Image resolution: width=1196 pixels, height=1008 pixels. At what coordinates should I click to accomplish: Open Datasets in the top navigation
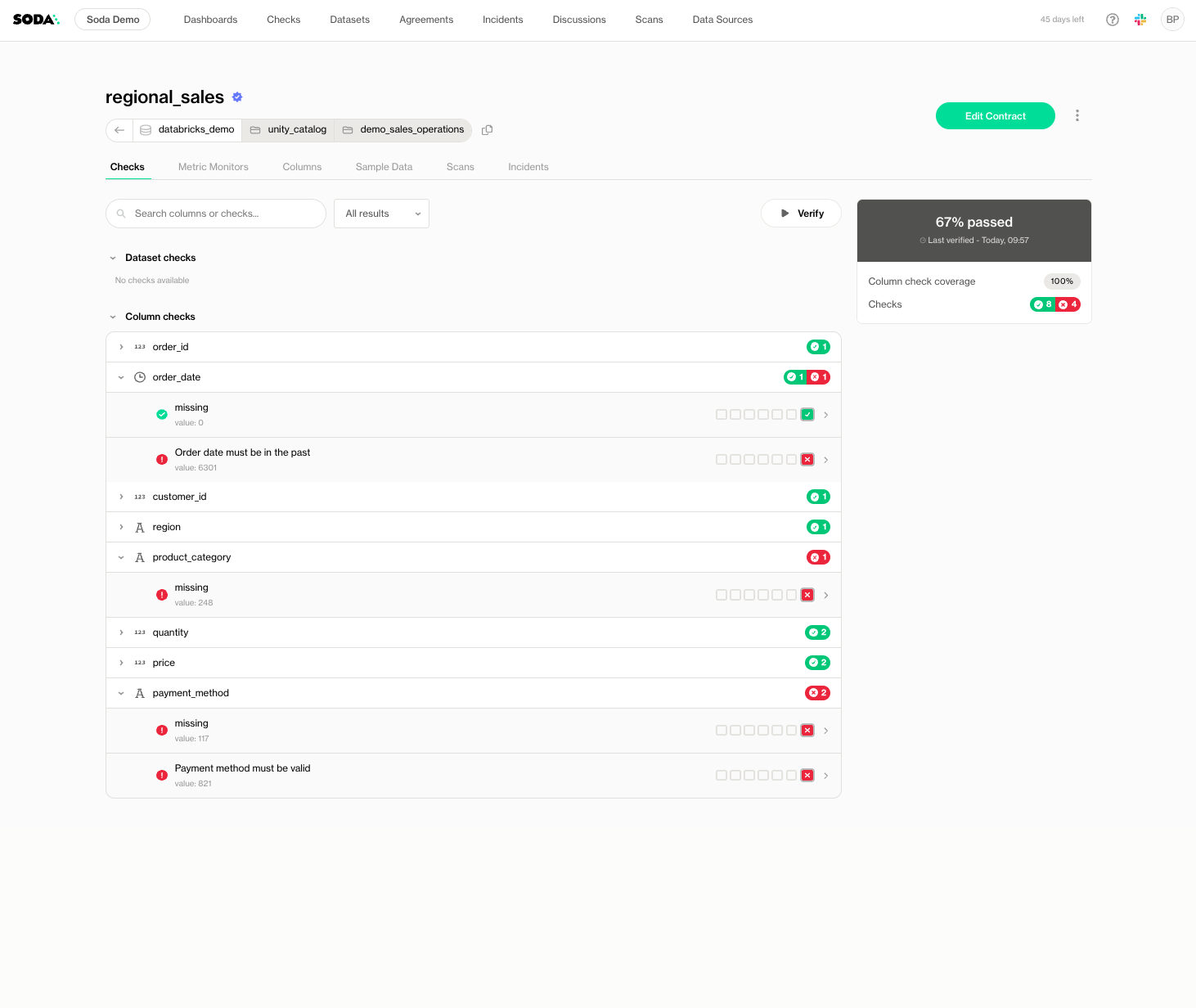tap(349, 20)
